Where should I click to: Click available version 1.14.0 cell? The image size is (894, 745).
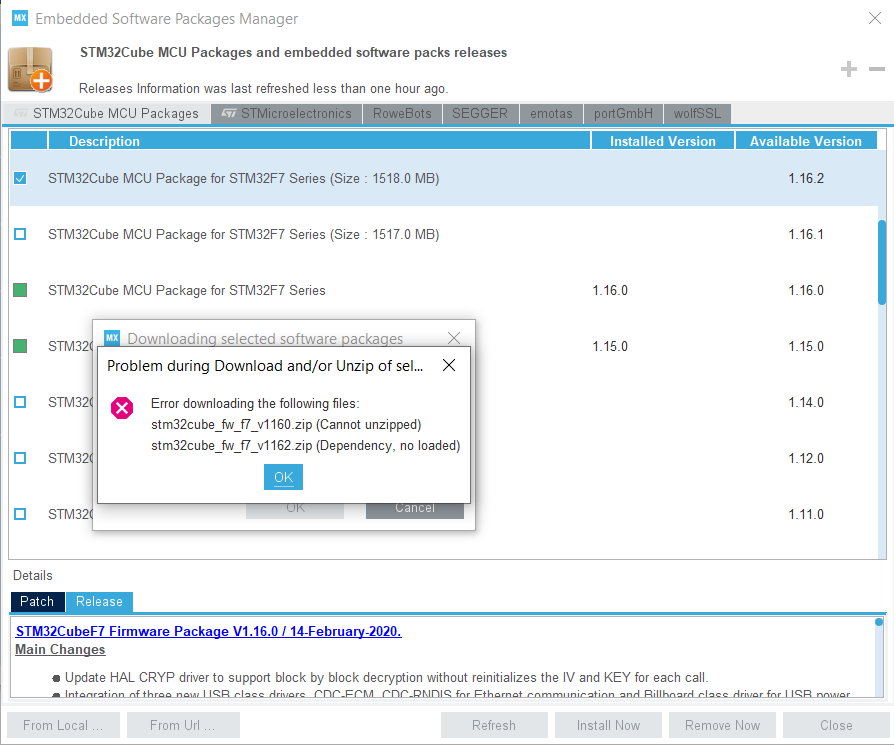(806, 402)
